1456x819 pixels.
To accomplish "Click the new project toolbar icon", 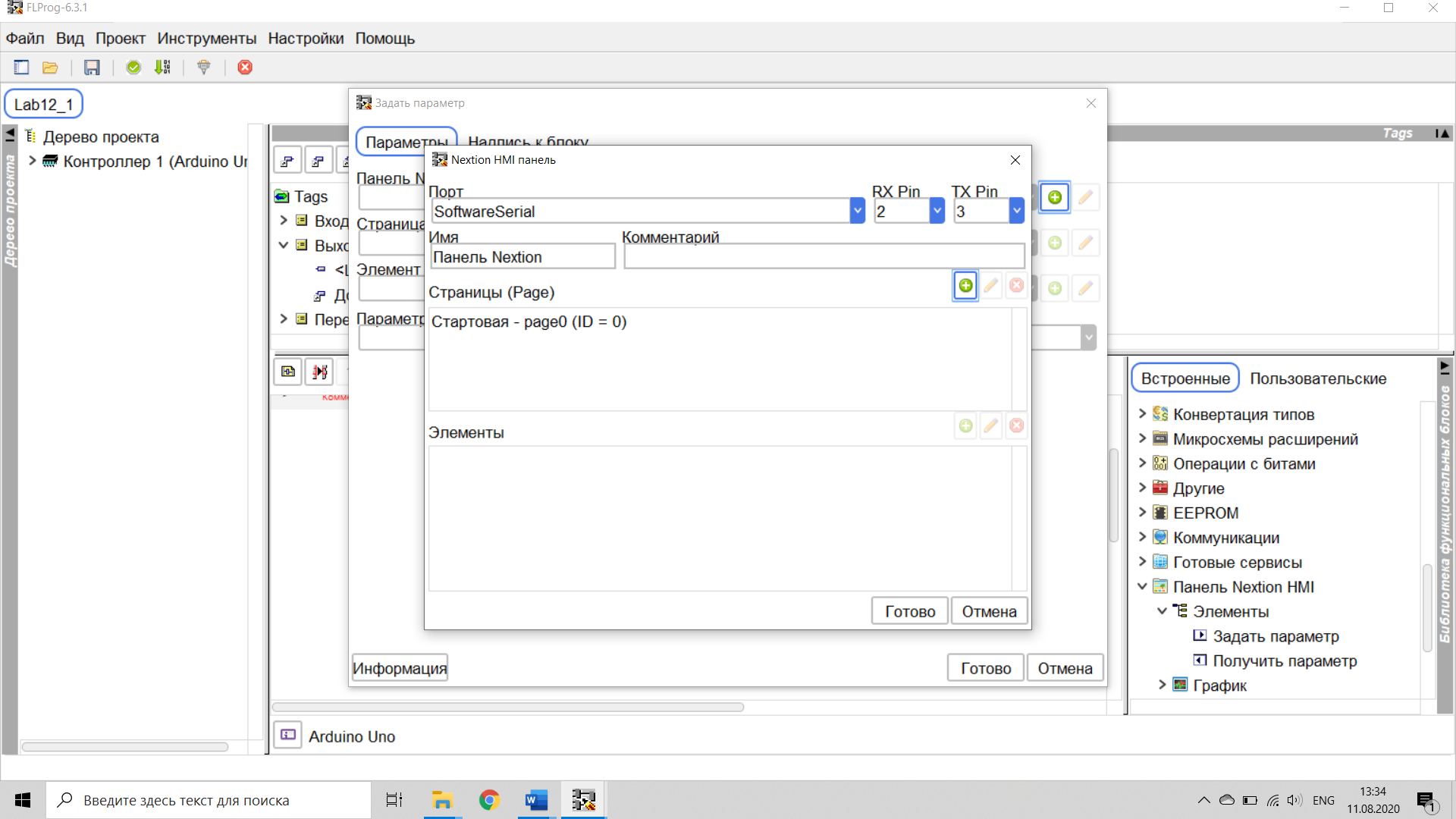I will pyautogui.click(x=21, y=67).
